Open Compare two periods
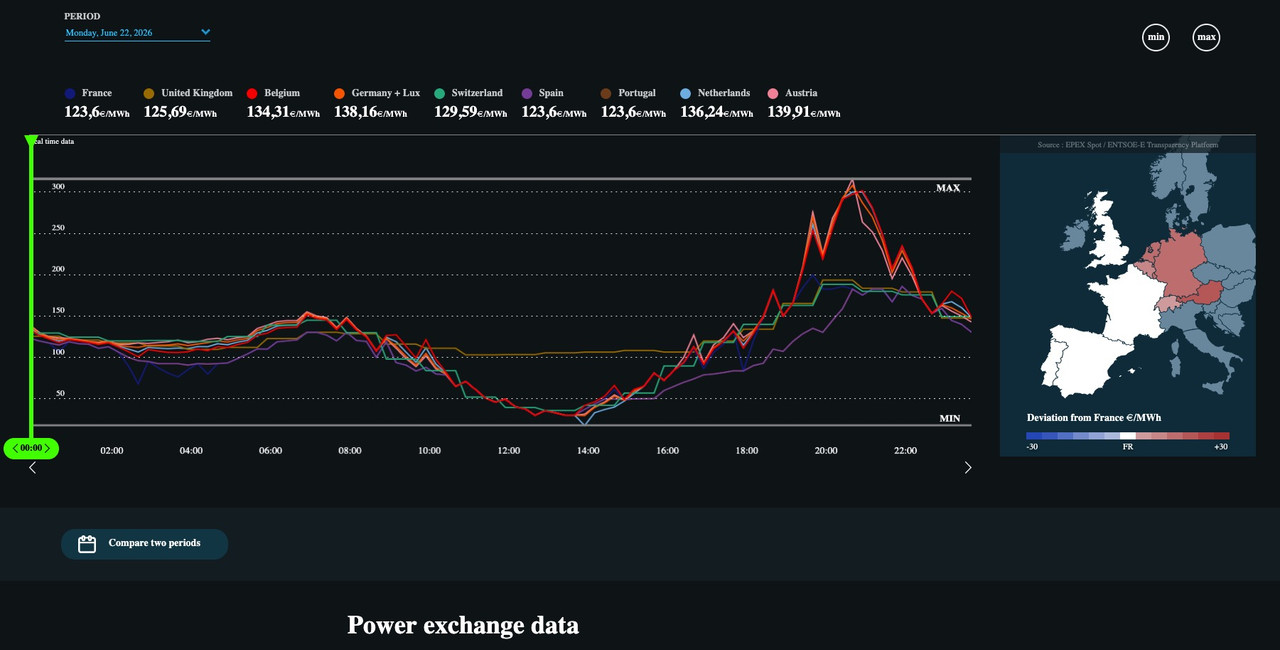 point(144,544)
